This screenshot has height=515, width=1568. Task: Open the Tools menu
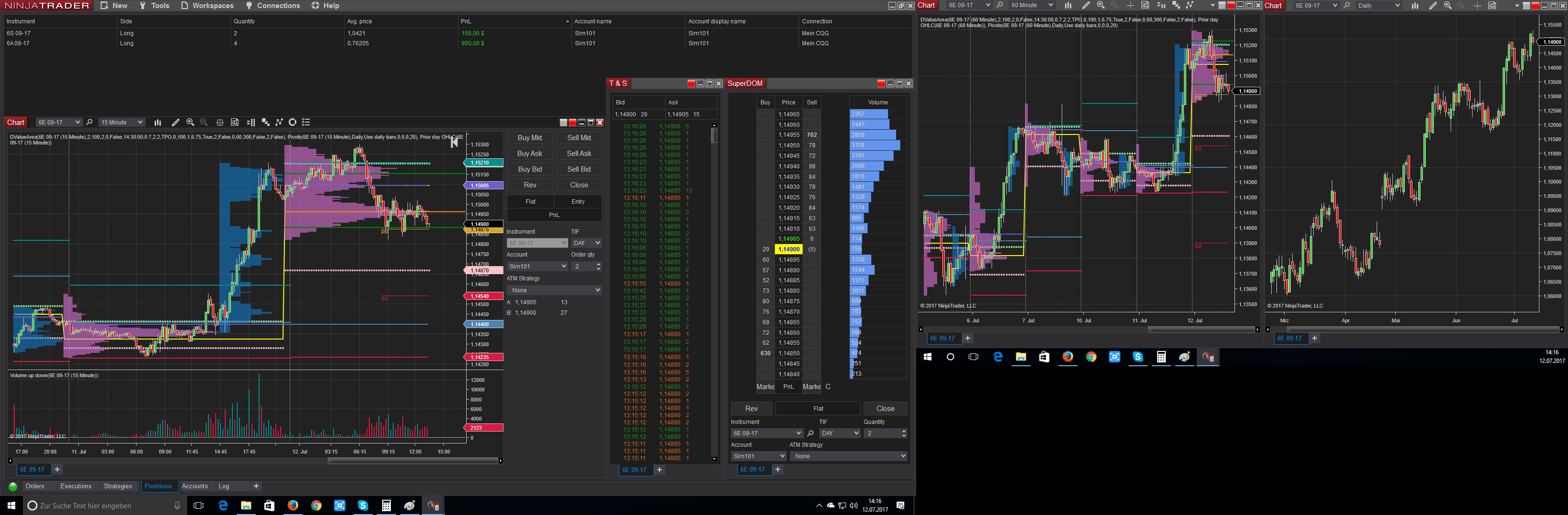click(x=155, y=5)
